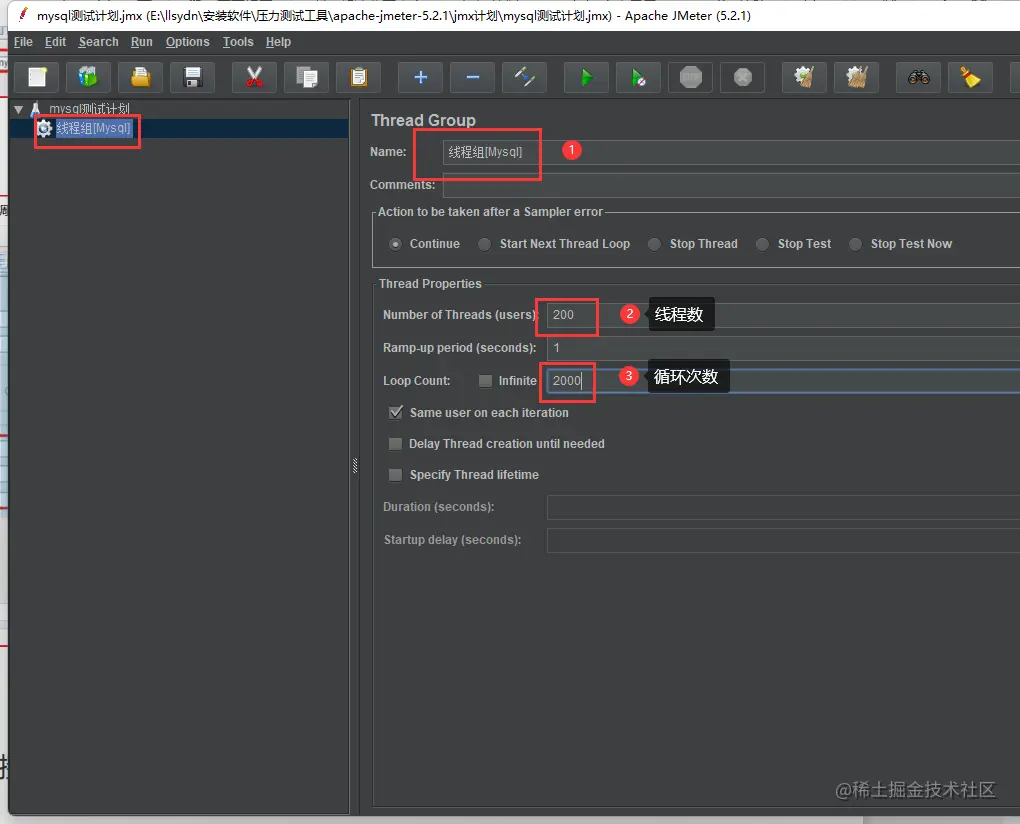The width and height of the screenshot is (1020, 824).
Task: Click Start no pauses icon
Action: (639, 77)
